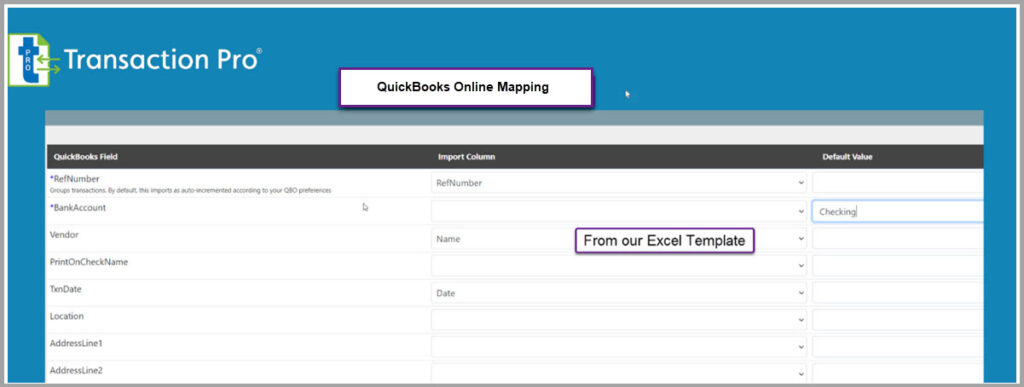Click the Groups transactions description text

click(x=191, y=191)
